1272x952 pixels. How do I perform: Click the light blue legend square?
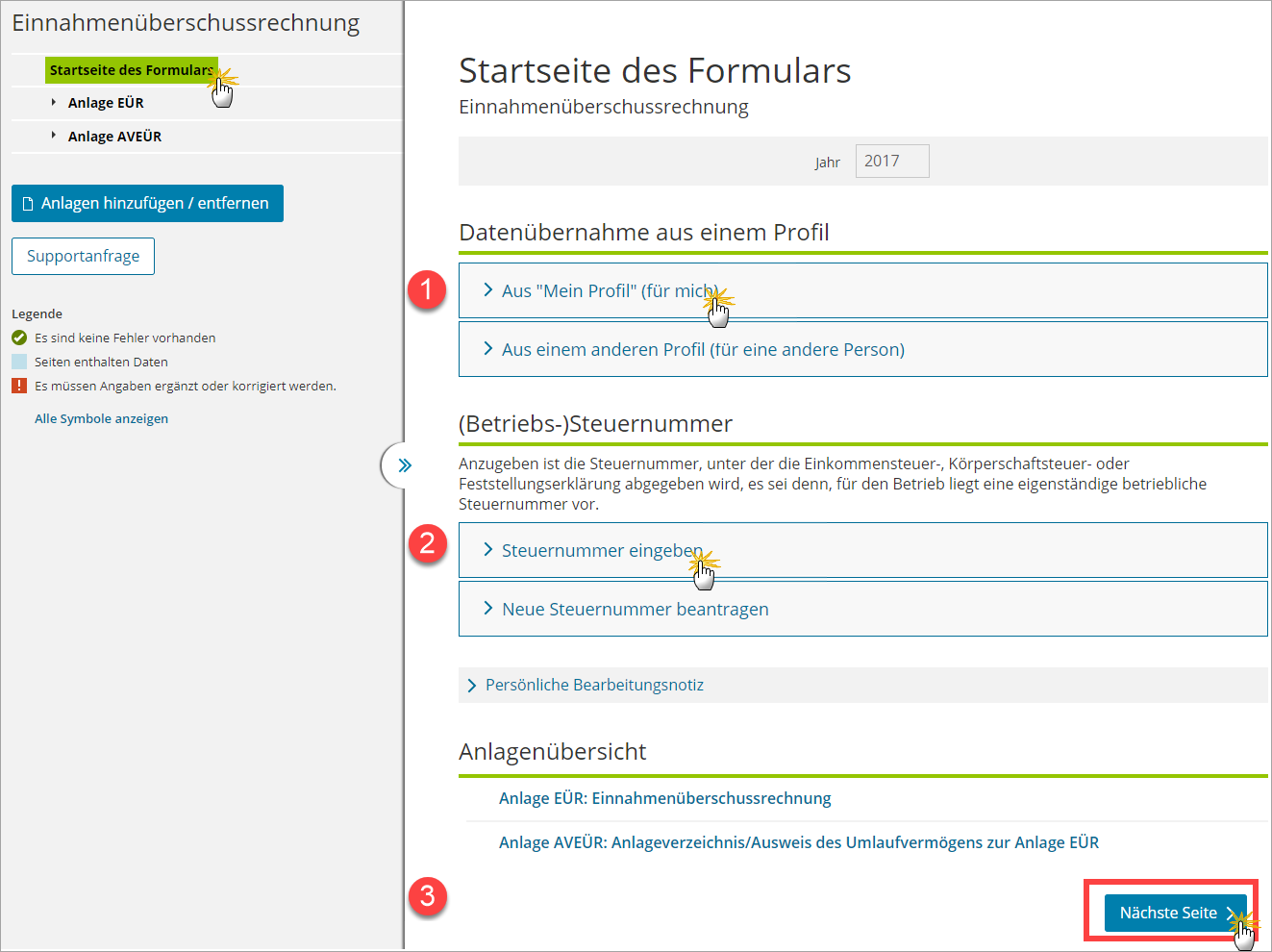(19, 362)
